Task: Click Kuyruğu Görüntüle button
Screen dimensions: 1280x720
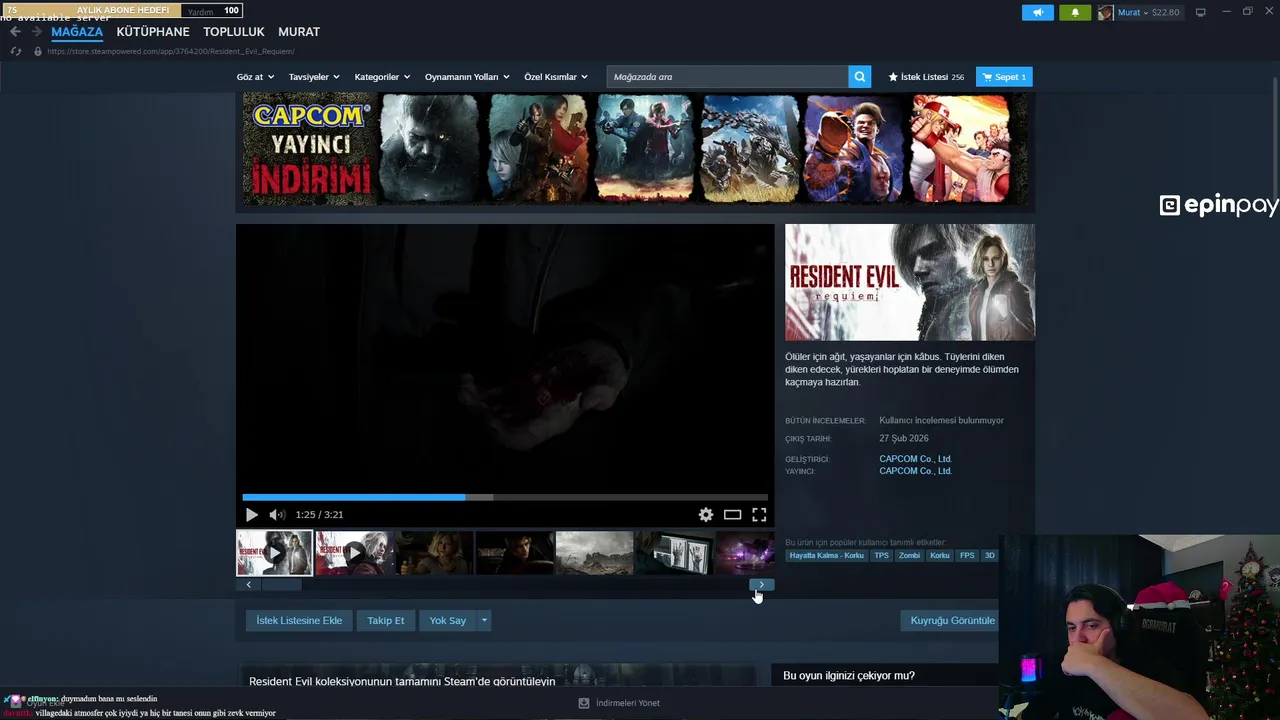Action: click(x=952, y=621)
